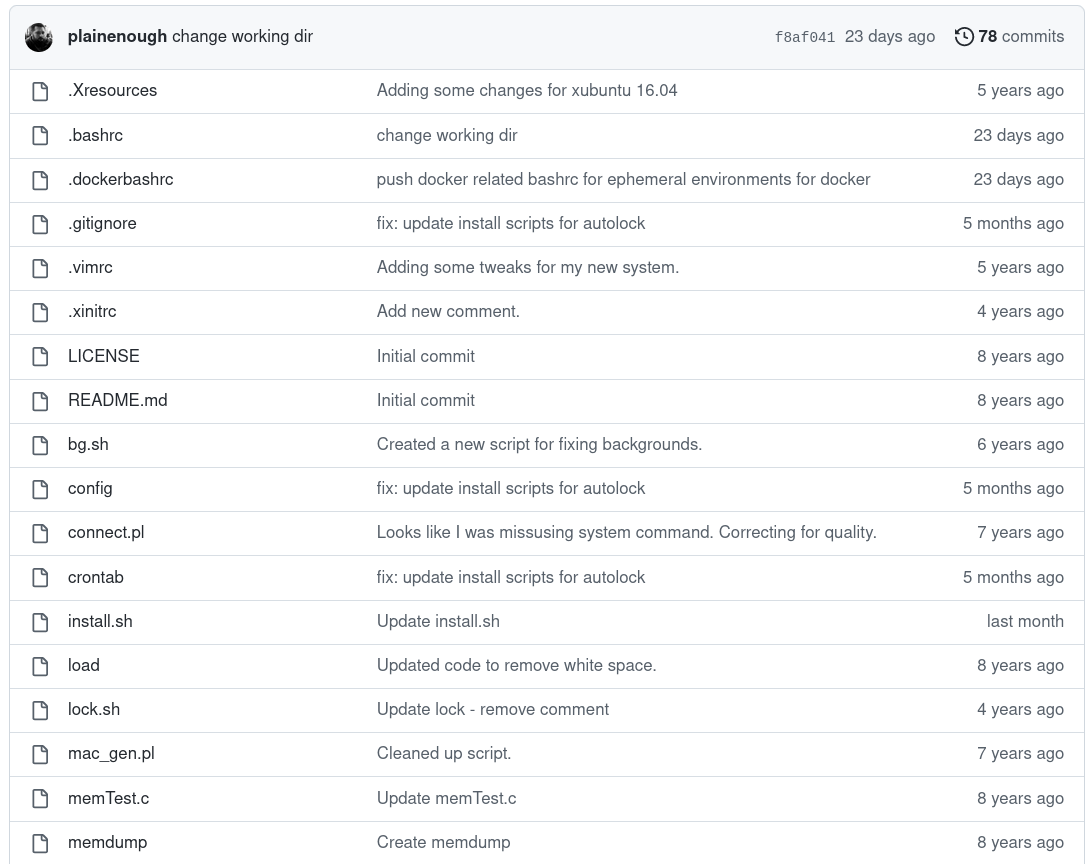Viewport: 1085px width, 864px height.
Task: Open the .gitignore file
Action: point(102,223)
